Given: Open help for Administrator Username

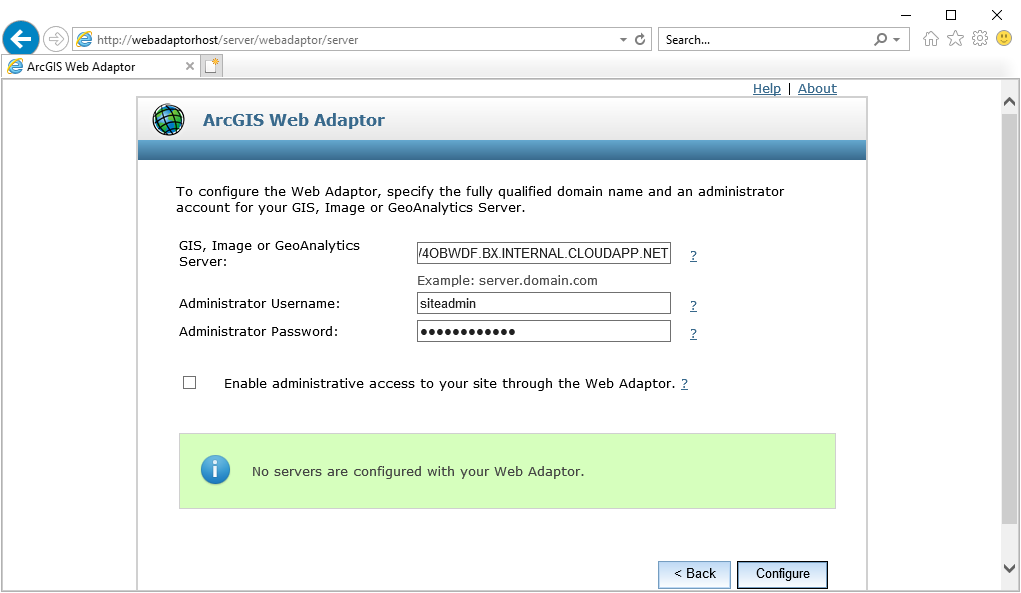Looking at the screenshot, I should [693, 305].
